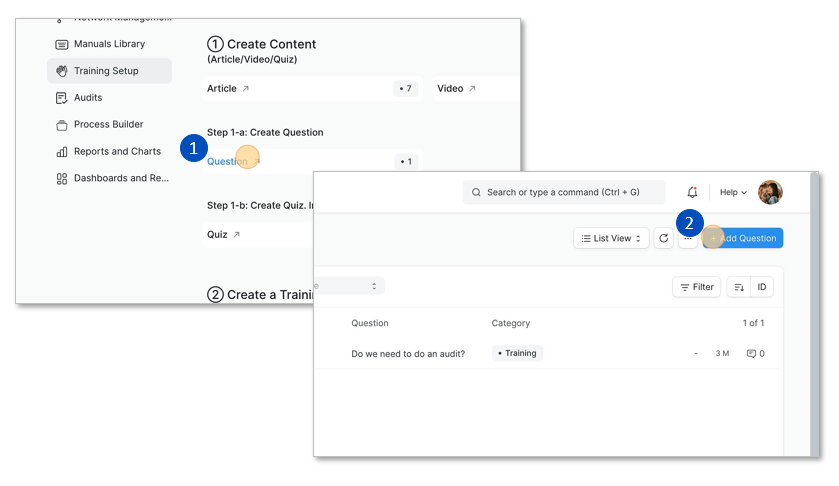Click the Dashboards sidebar icon

click(62, 179)
